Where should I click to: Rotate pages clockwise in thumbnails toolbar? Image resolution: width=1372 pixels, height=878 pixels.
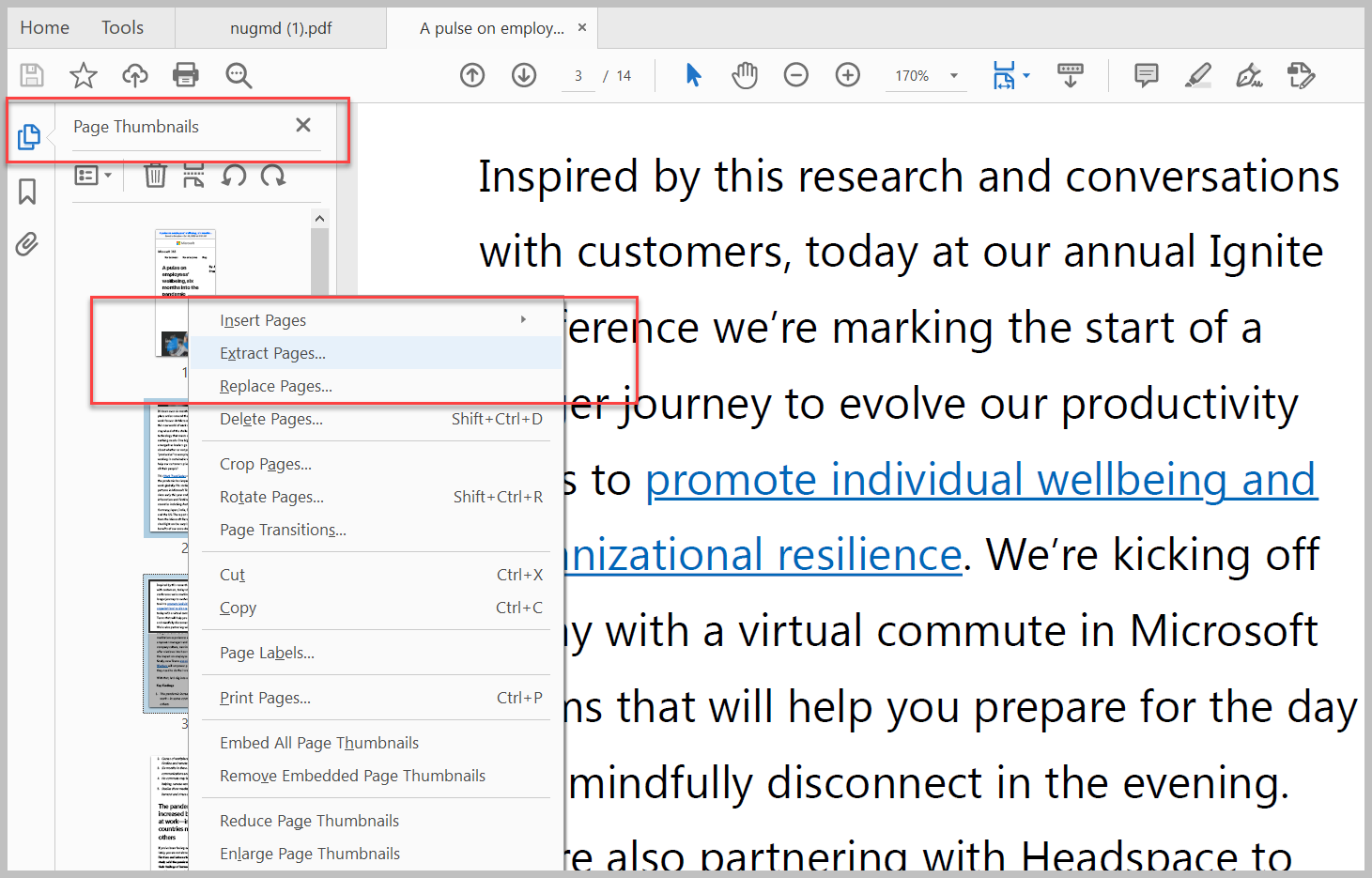[x=273, y=175]
